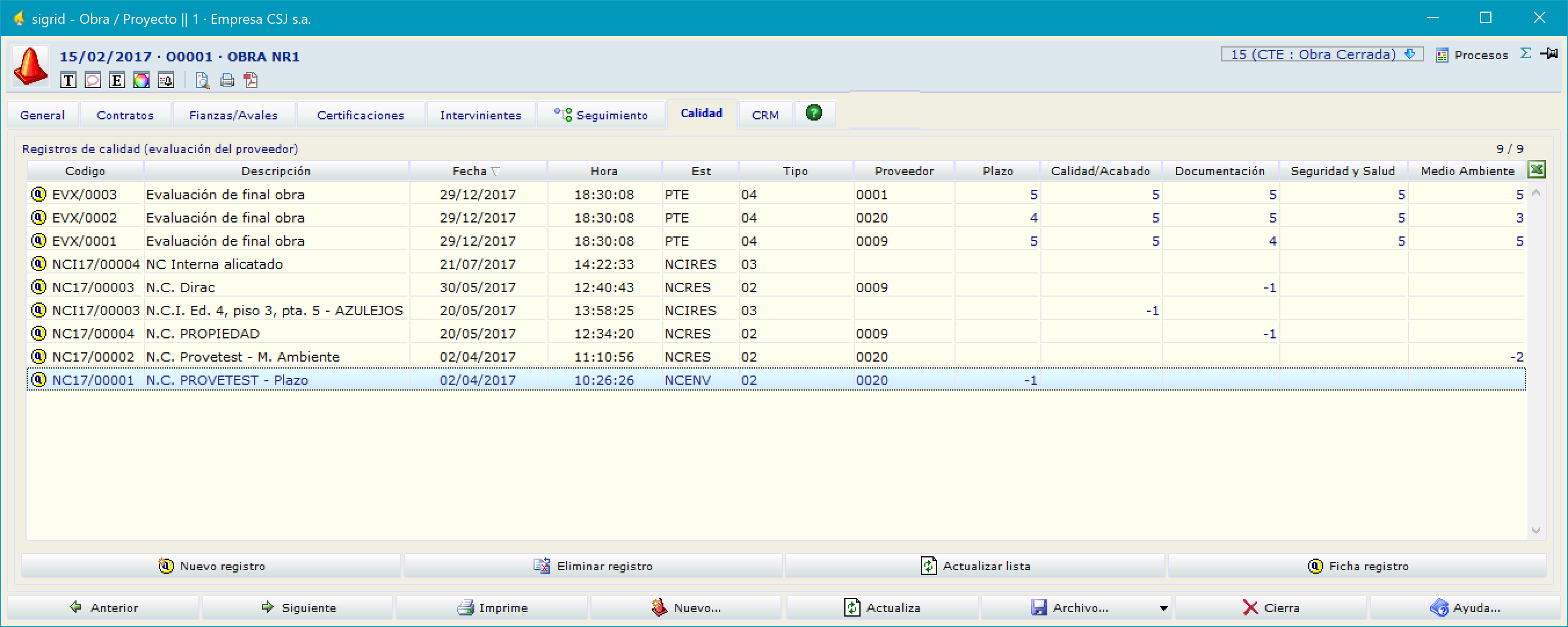Click the Eliminar registro button
The width and height of the screenshot is (1568, 627).
coord(593,566)
